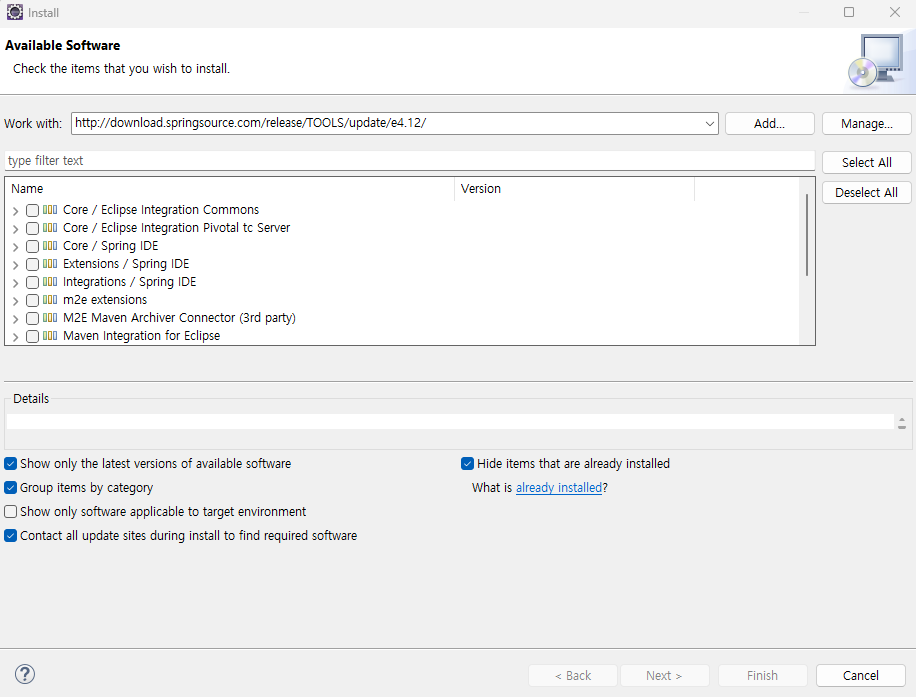Click the help question mark icon
Screen dimensions: 916x697
click(x=25, y=674)
